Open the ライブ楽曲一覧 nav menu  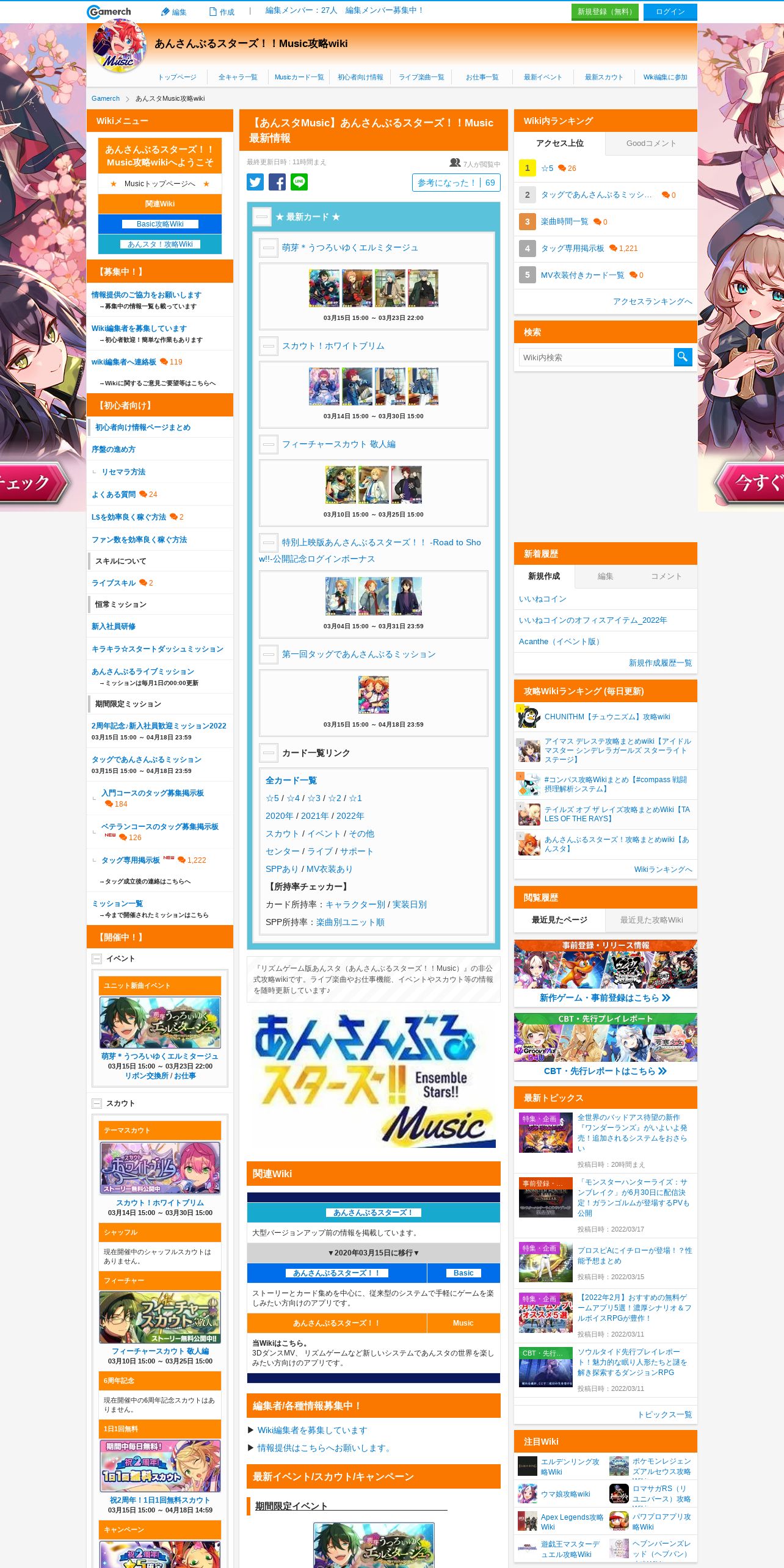click(422, 77)
